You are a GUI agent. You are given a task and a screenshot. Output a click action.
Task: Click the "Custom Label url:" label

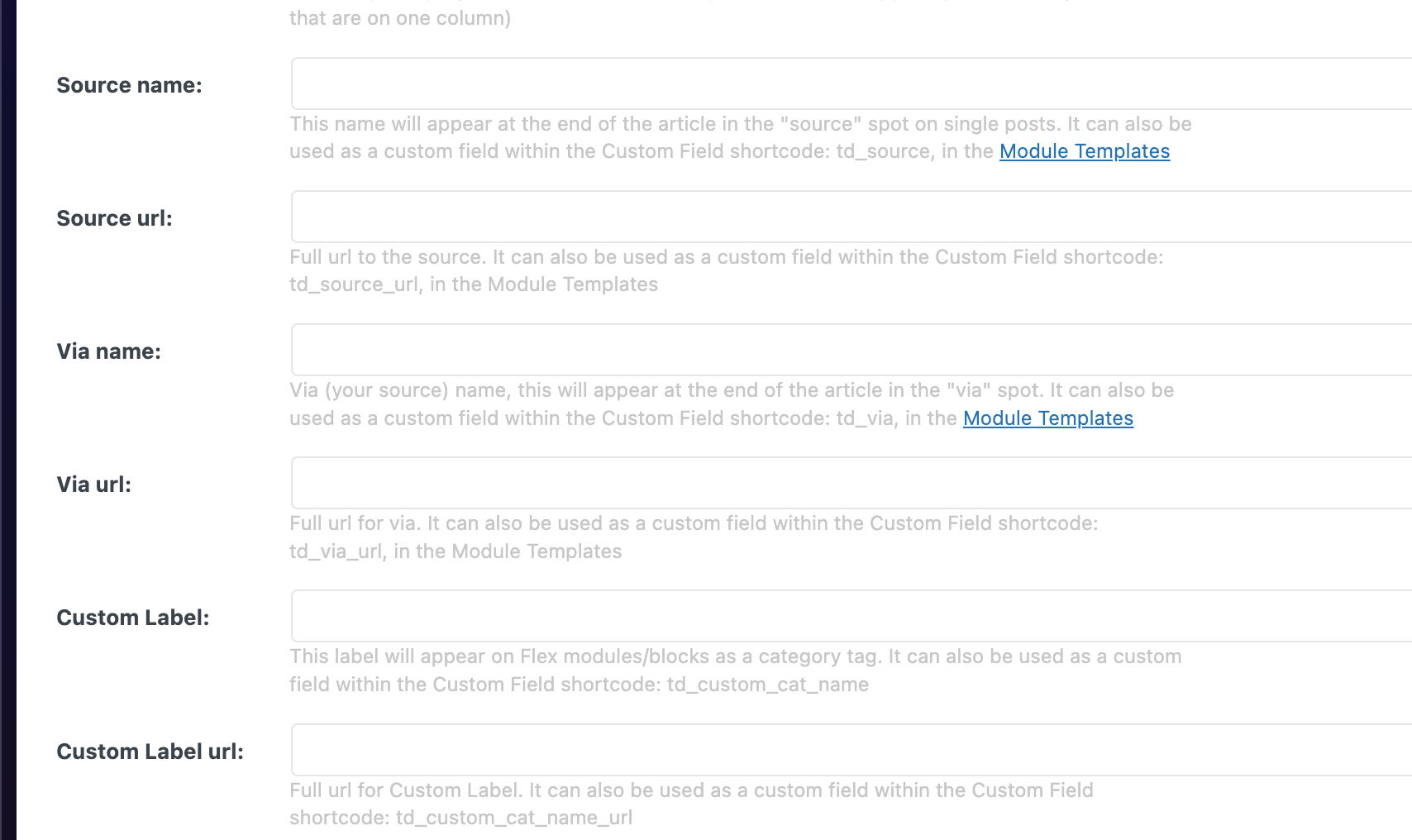(x=150, y=752)
